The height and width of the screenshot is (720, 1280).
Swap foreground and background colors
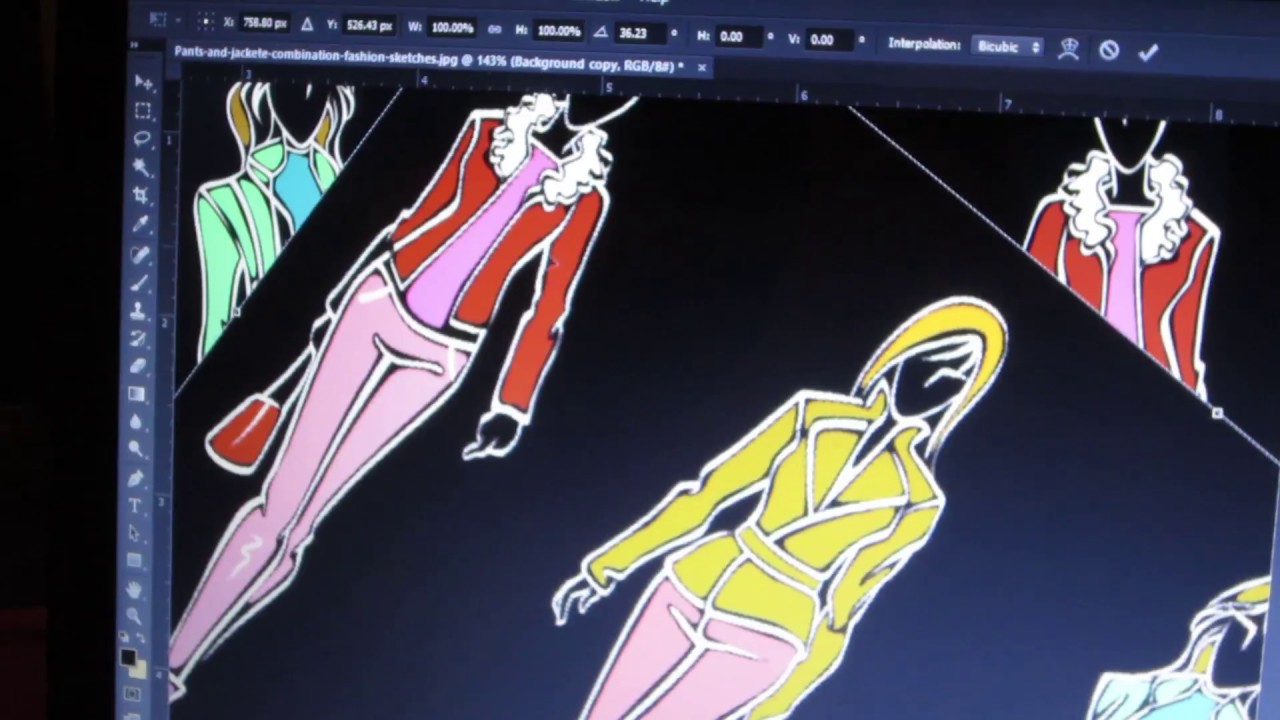[140, 638]
